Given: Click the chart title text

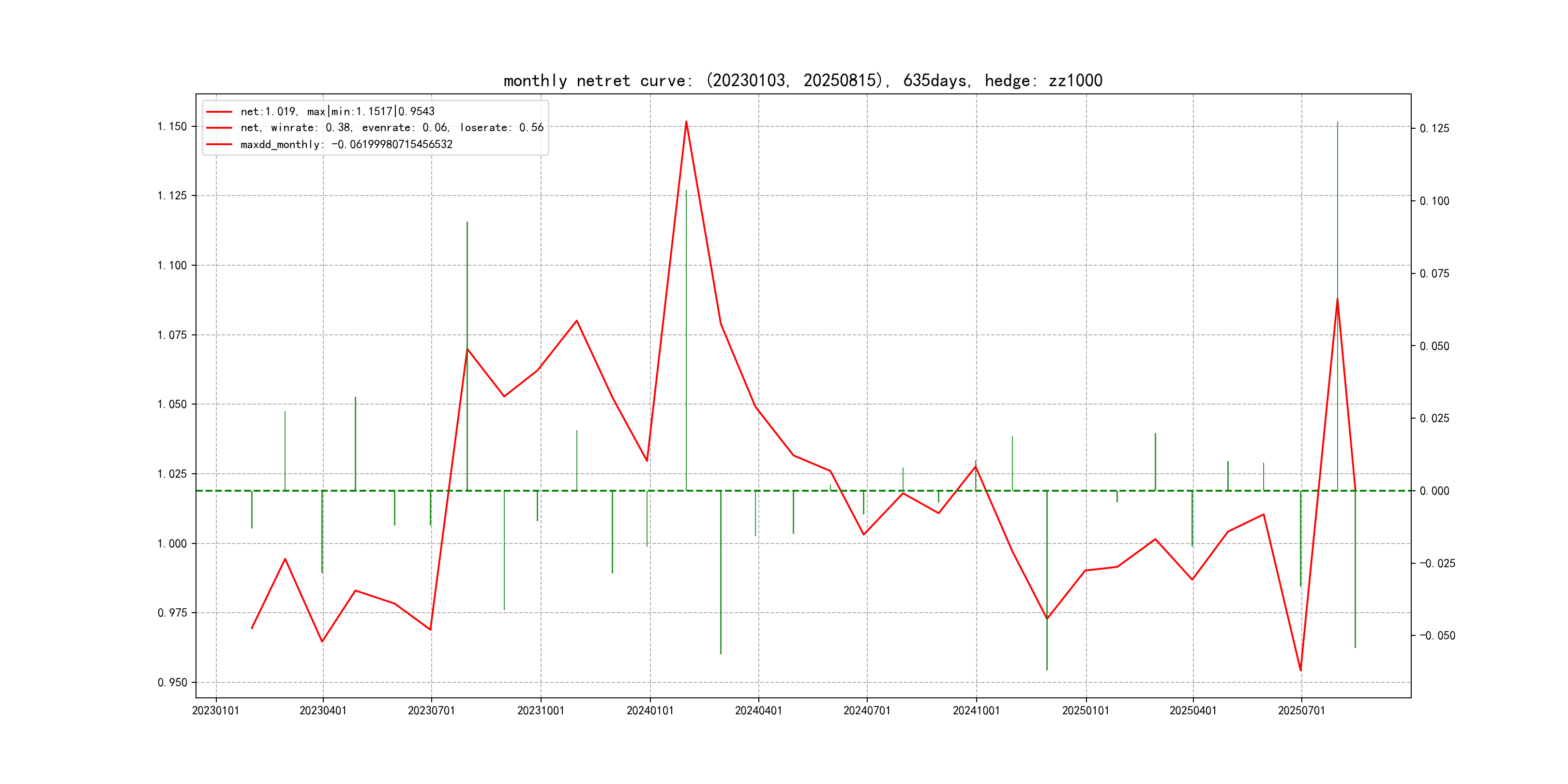Looking at the screenshot, I should point(802,80).
